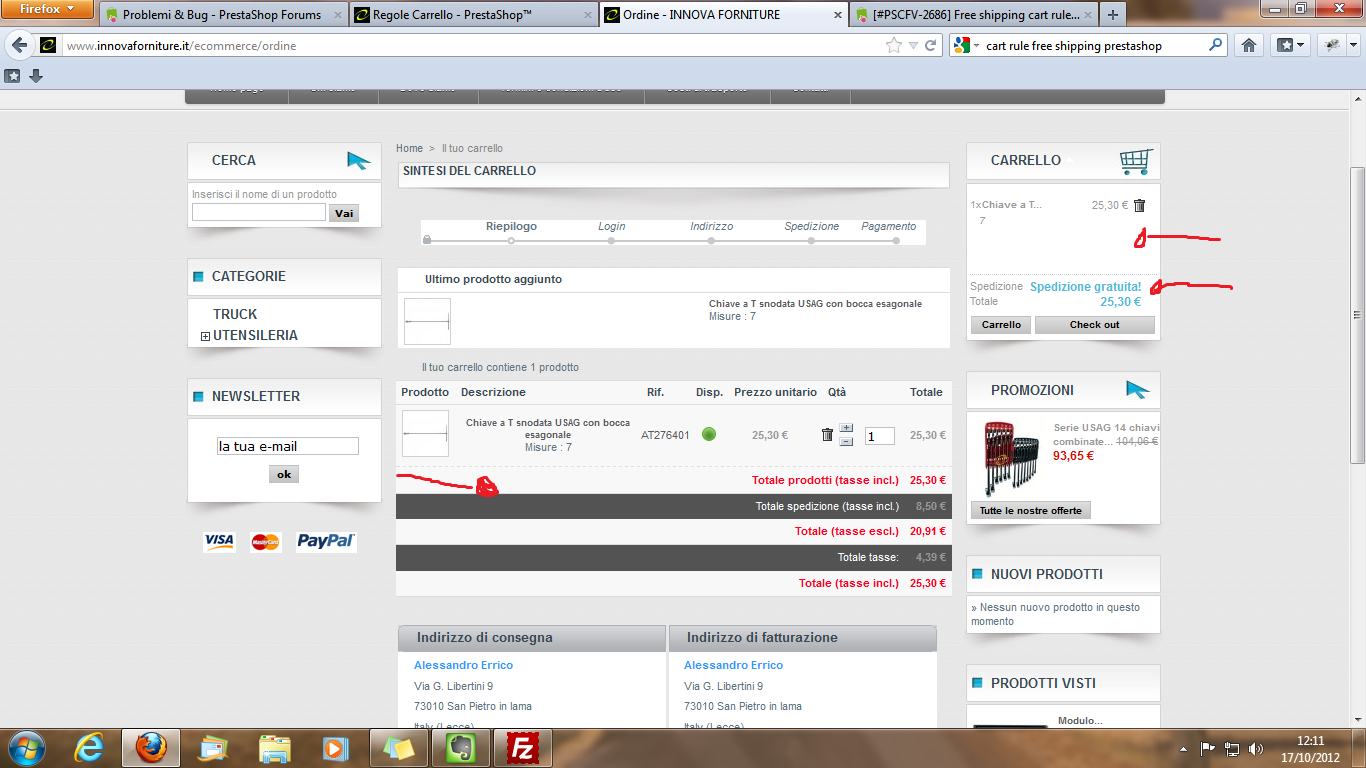Open the Serie USAG 14 chiavi promotion link
Viewport: 1366px width, 768px height.
click(x=1105, y=434)
